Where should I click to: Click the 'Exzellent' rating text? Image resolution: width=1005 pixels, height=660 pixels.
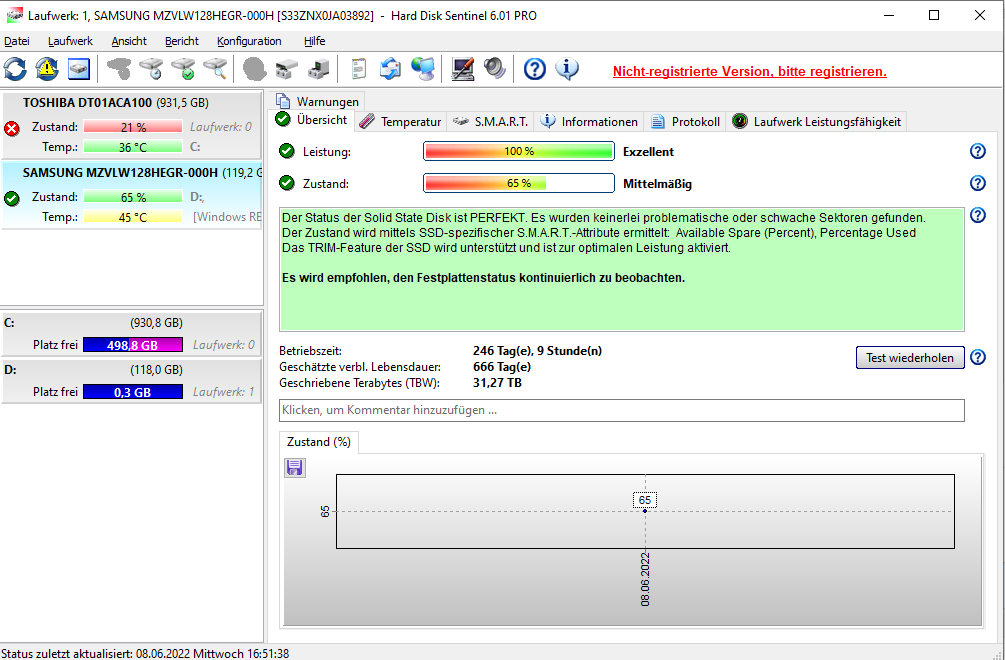point(648,152)
